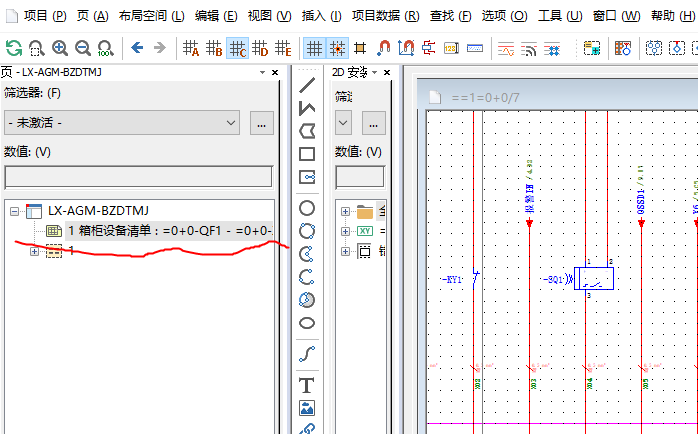Select the Line drawing tool
The width and height of the screenshot is (698, 434).
click(x=307, y=85)
